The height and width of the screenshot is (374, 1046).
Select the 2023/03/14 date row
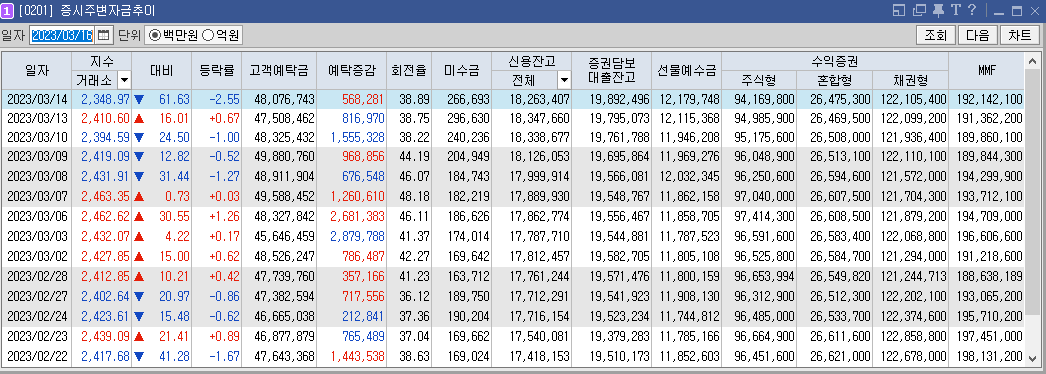tap(512, 100)
